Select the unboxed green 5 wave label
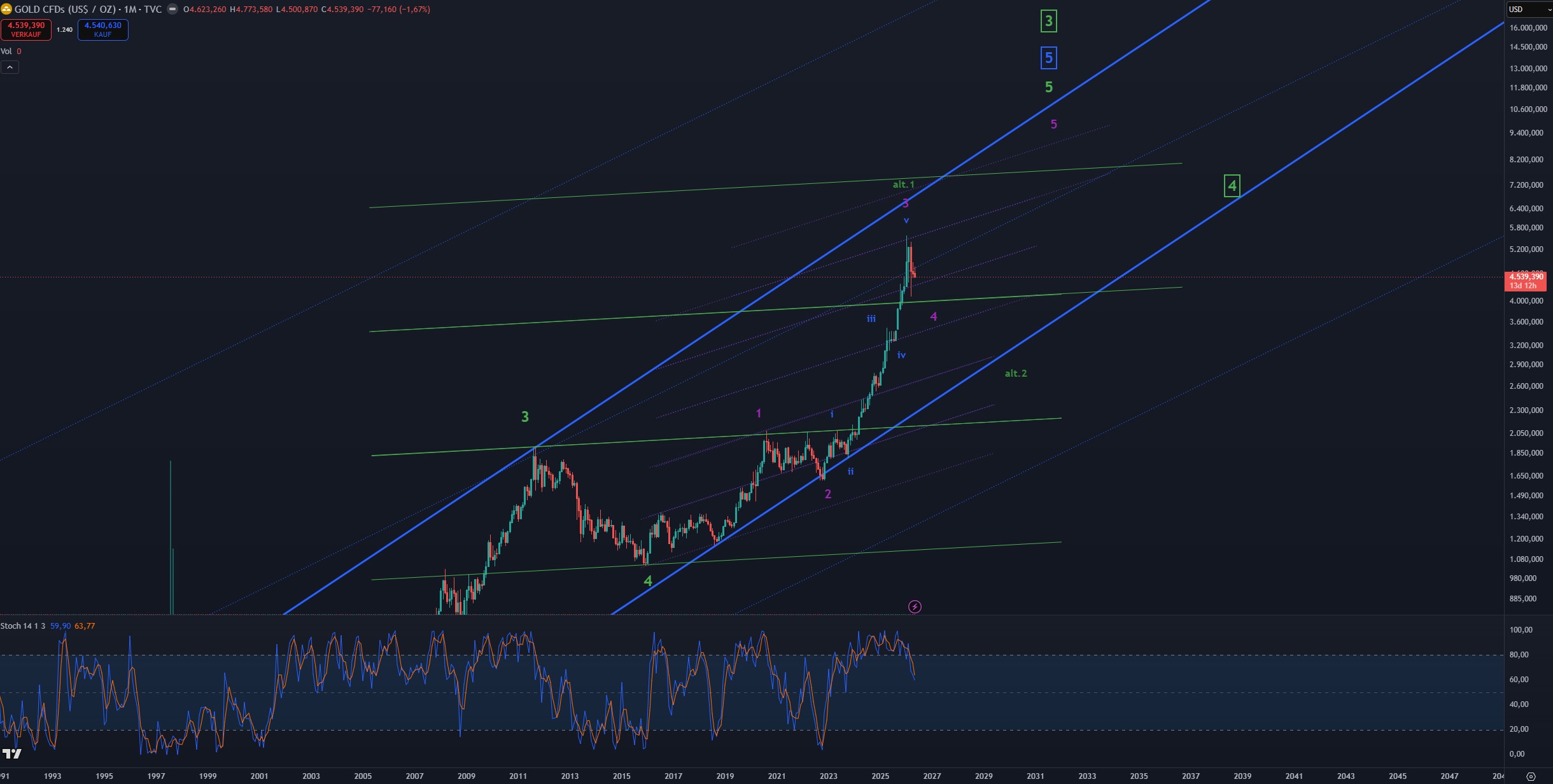1553x784 pixels. click(x=1049, y=87)
